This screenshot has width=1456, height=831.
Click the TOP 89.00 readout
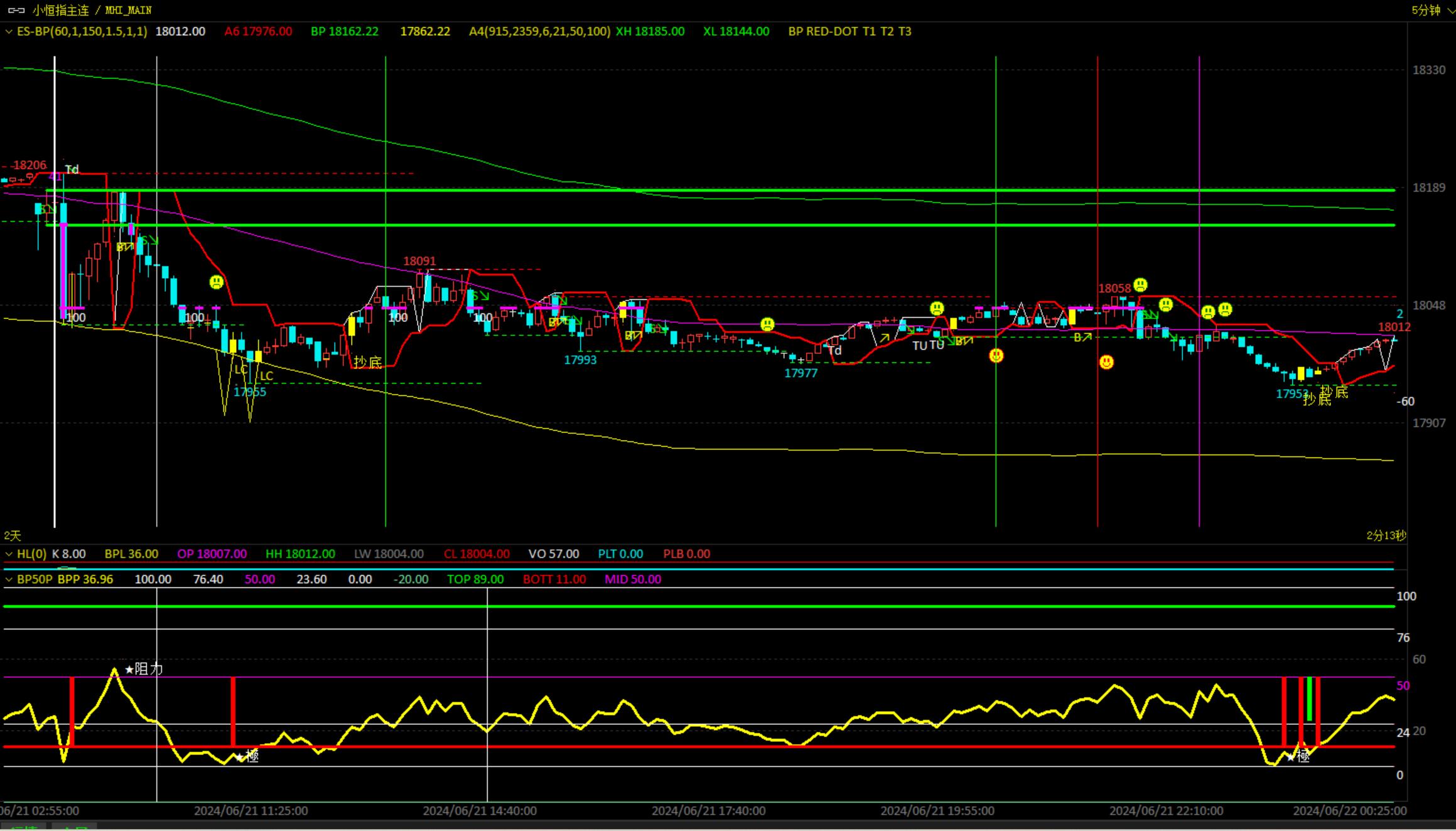(x=475, y=579)
